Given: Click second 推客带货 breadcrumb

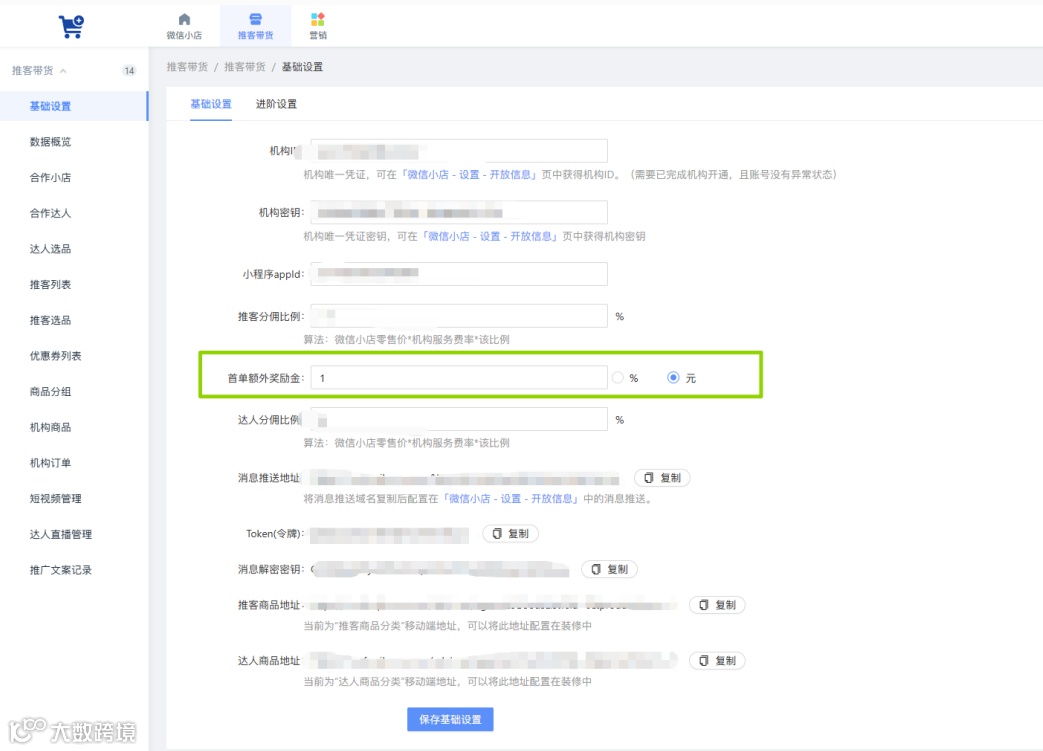Looking at the screenshot, I should tap(245, 67).
